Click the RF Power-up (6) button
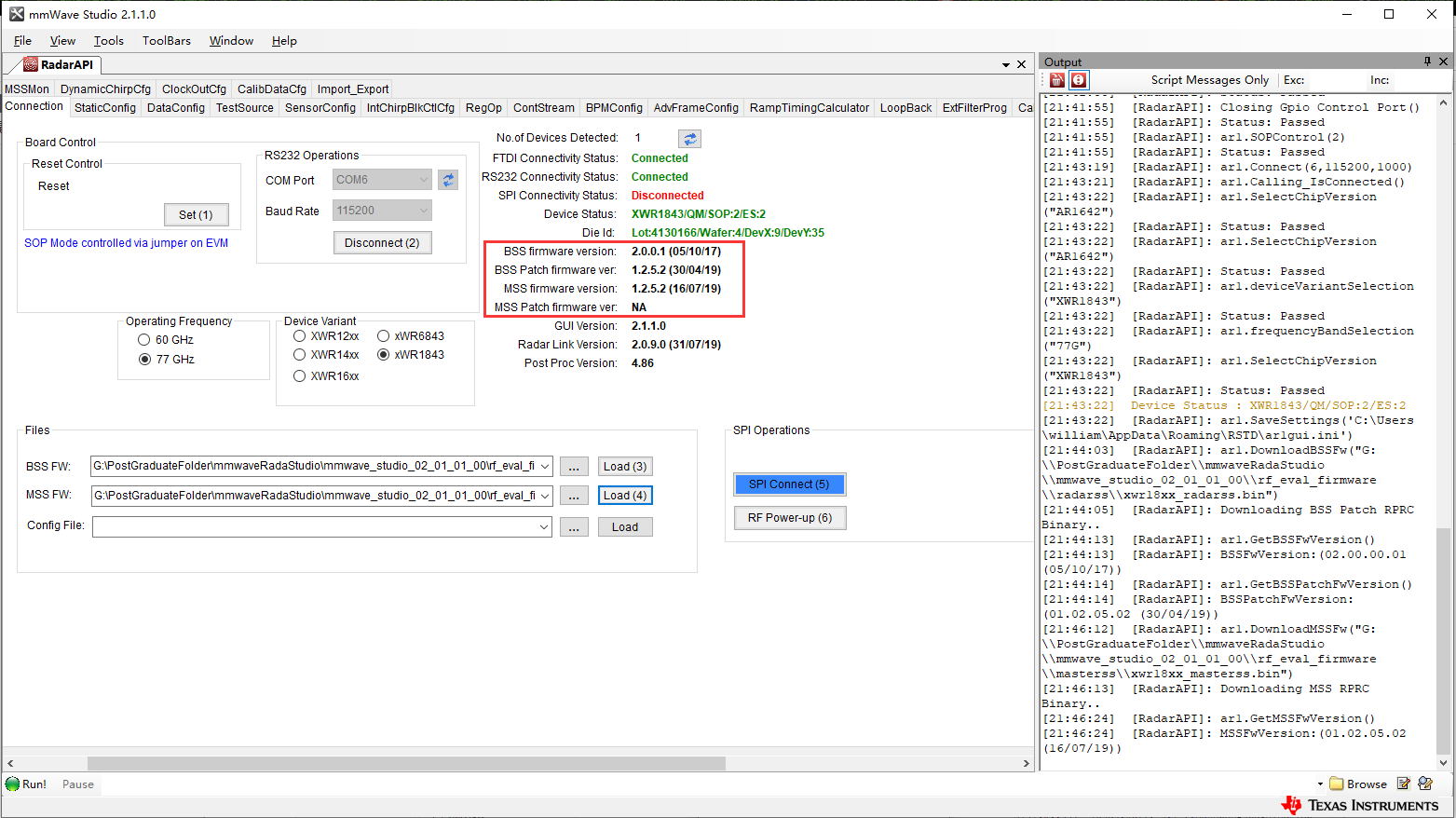This screenshot has width=1456, height=818. [790, 518]
